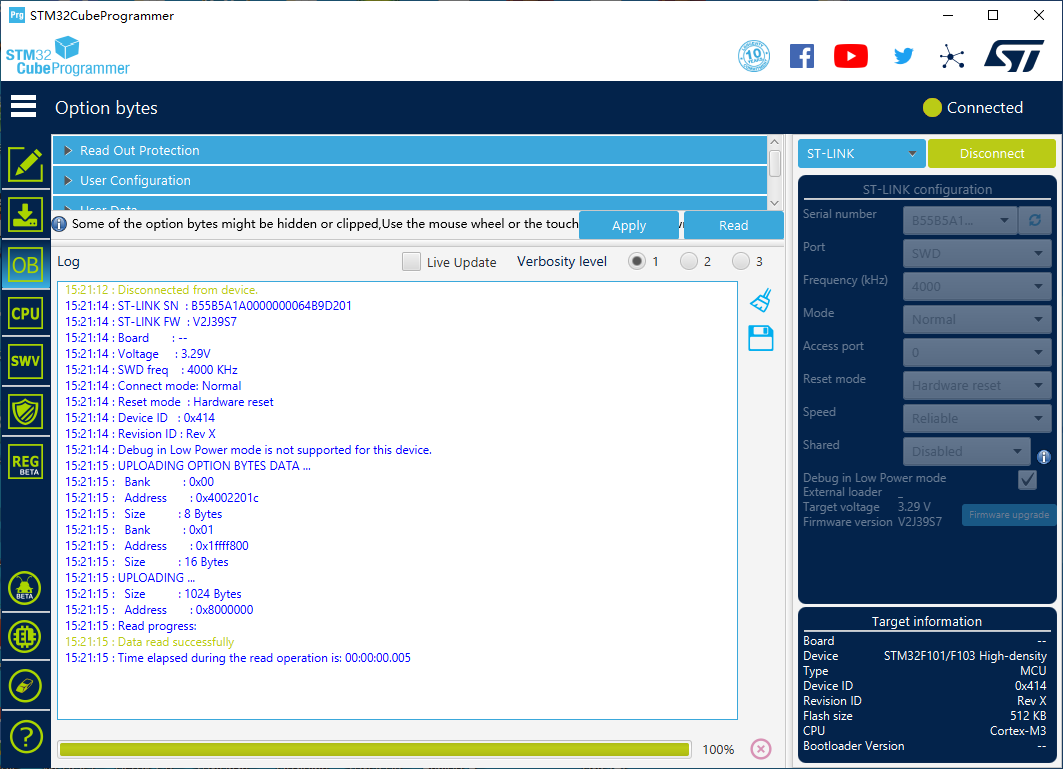This screenshot has height=769, width=1063.
Task: Open ST Twitter icon
Action: point(903,56)
